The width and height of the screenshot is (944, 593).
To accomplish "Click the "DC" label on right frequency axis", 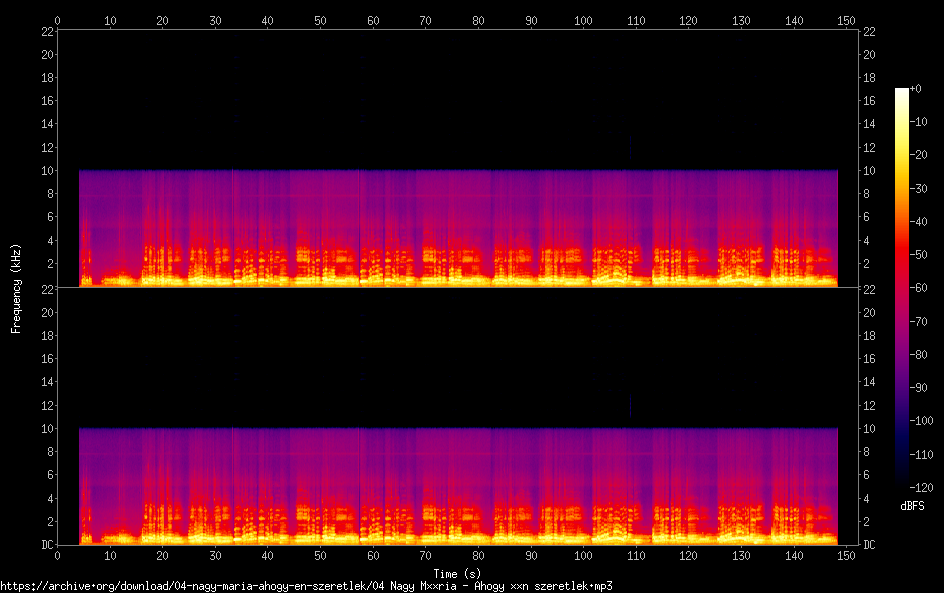I will point(869,545).
